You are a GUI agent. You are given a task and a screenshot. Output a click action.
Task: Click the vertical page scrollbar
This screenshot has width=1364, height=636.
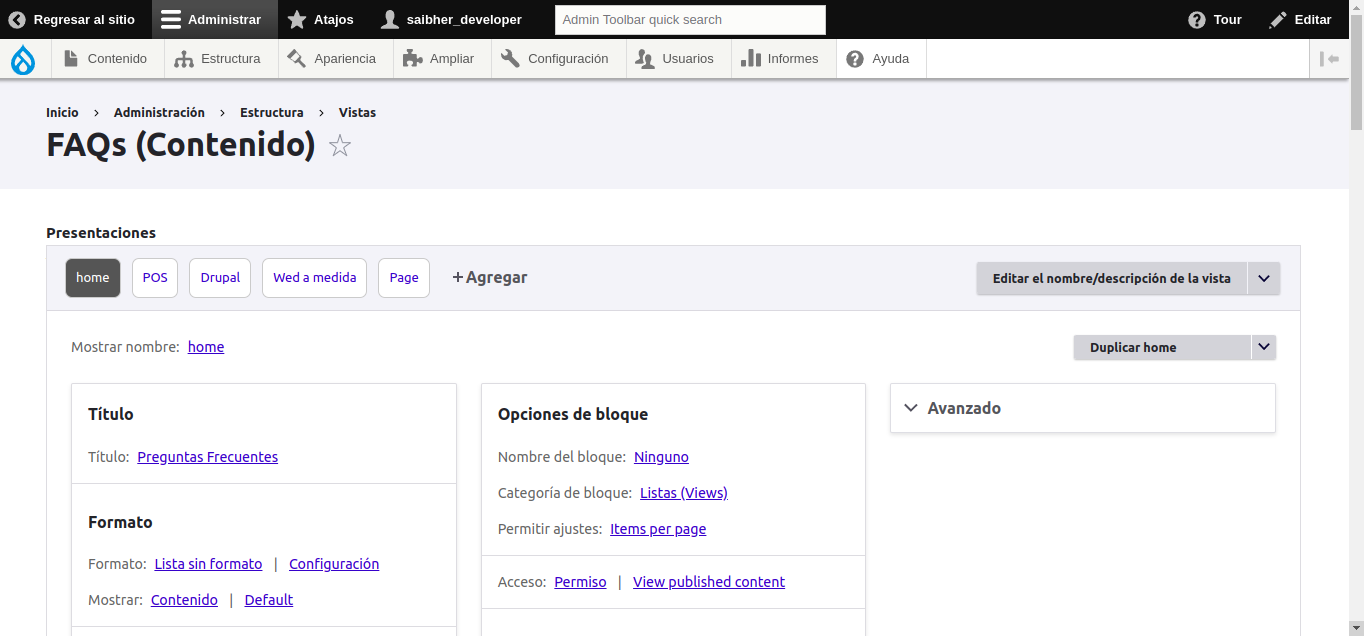[1356, 300]
